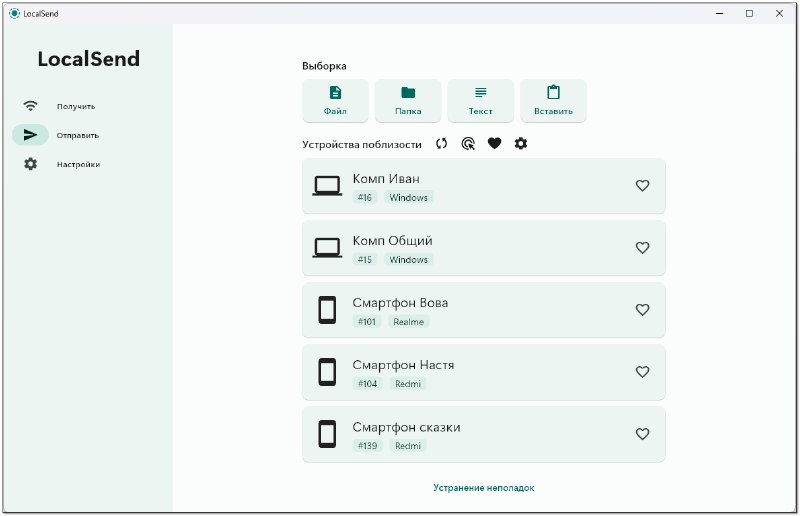The image size is (800, 516).
Task: Click the Выборка section label
Action: point(324,66)
